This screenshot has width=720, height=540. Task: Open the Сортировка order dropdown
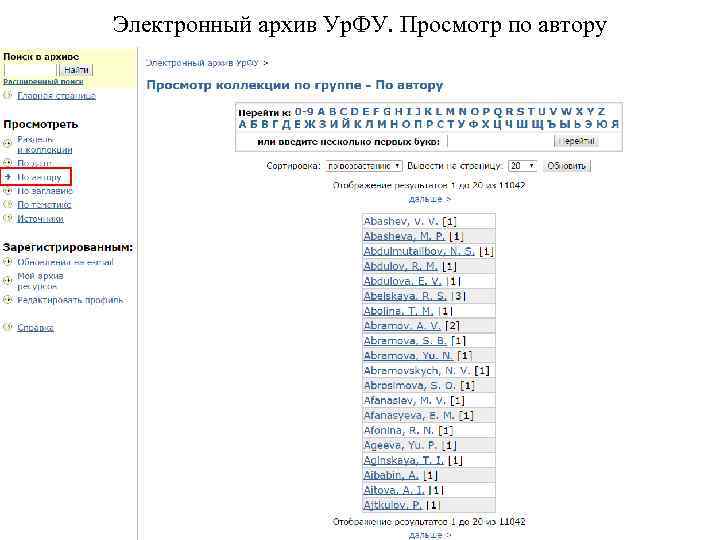click(x=364, y=166)
